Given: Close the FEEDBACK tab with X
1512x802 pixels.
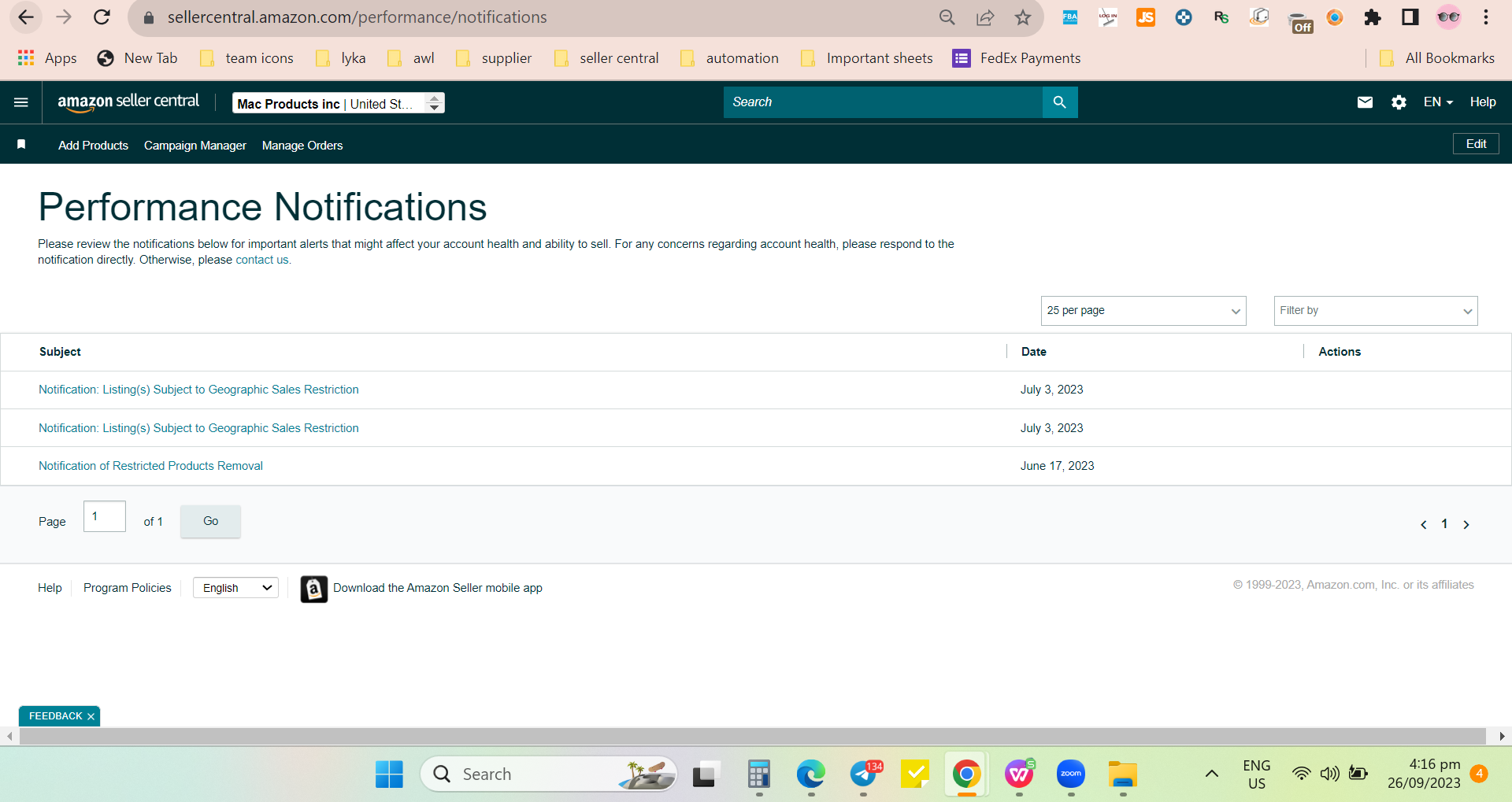Looking at the screenshot, I should coord(91,716).
